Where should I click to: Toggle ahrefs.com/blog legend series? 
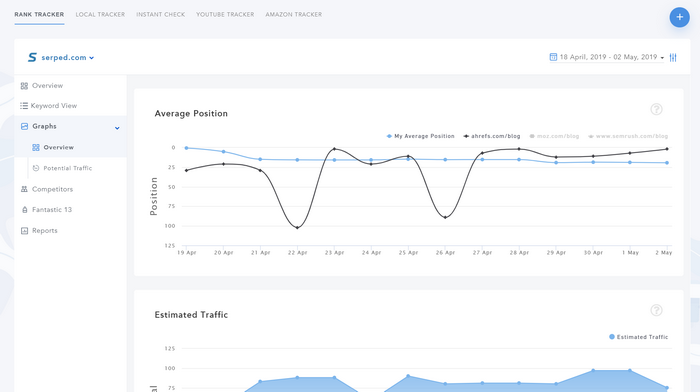click(492, 136)
